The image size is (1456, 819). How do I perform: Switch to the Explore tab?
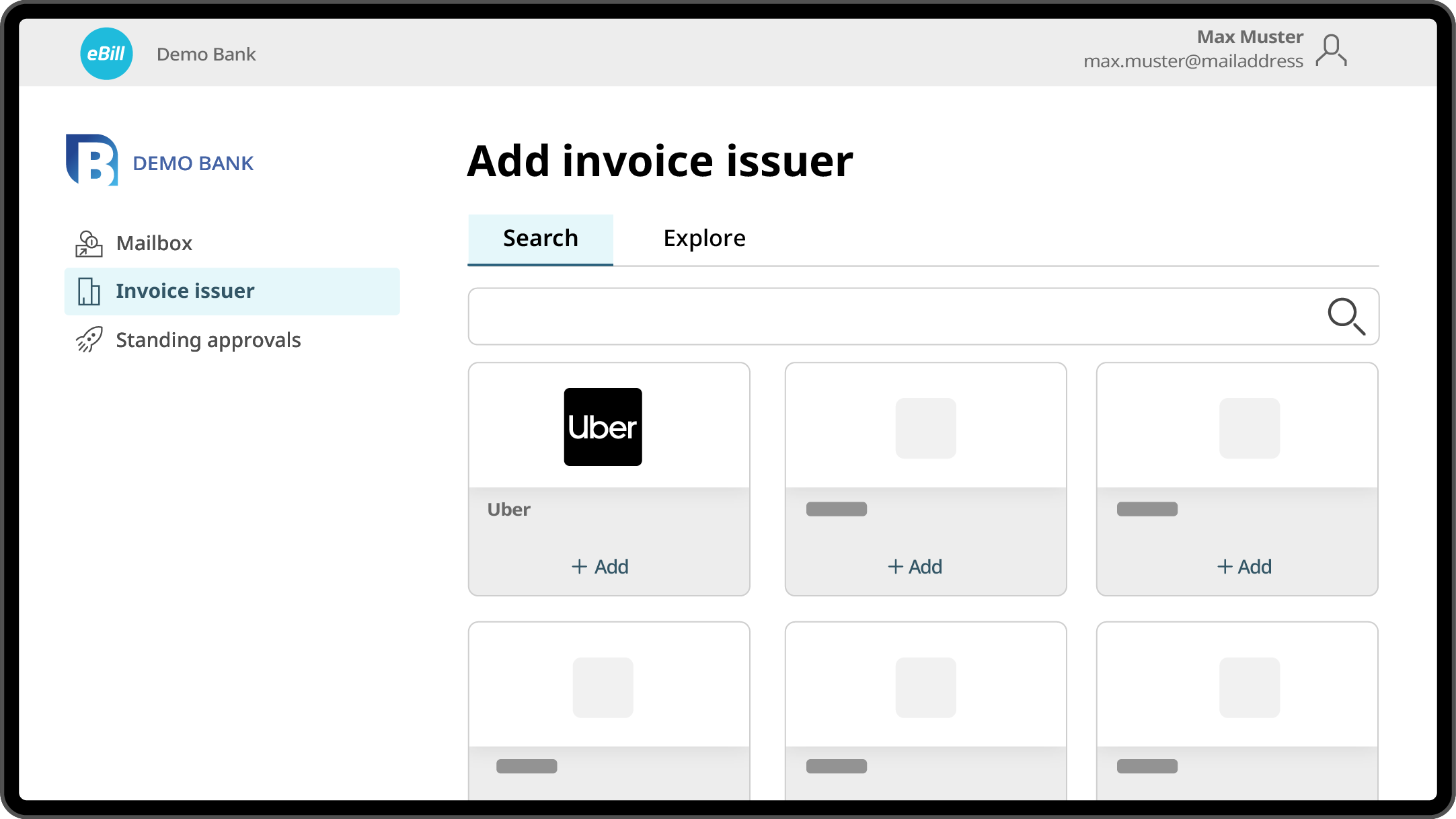[704, 239]
